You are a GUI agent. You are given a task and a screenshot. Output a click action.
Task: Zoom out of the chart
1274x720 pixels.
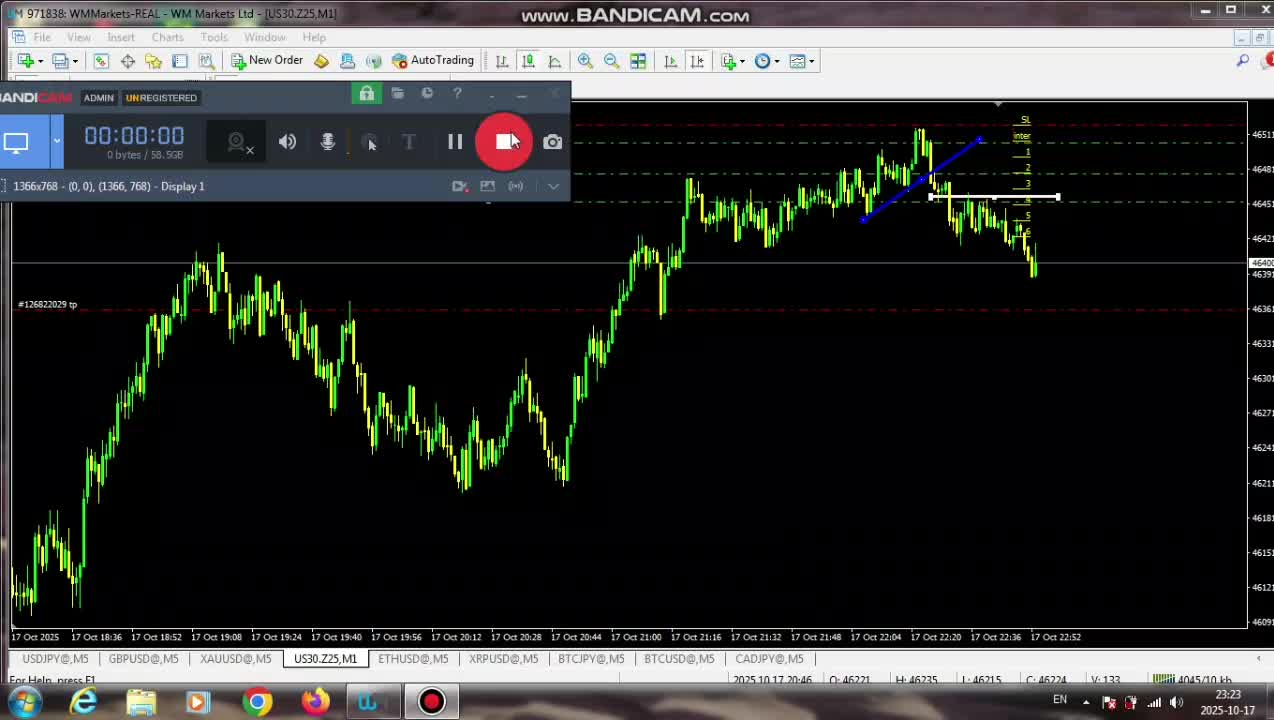click(611, 61)
